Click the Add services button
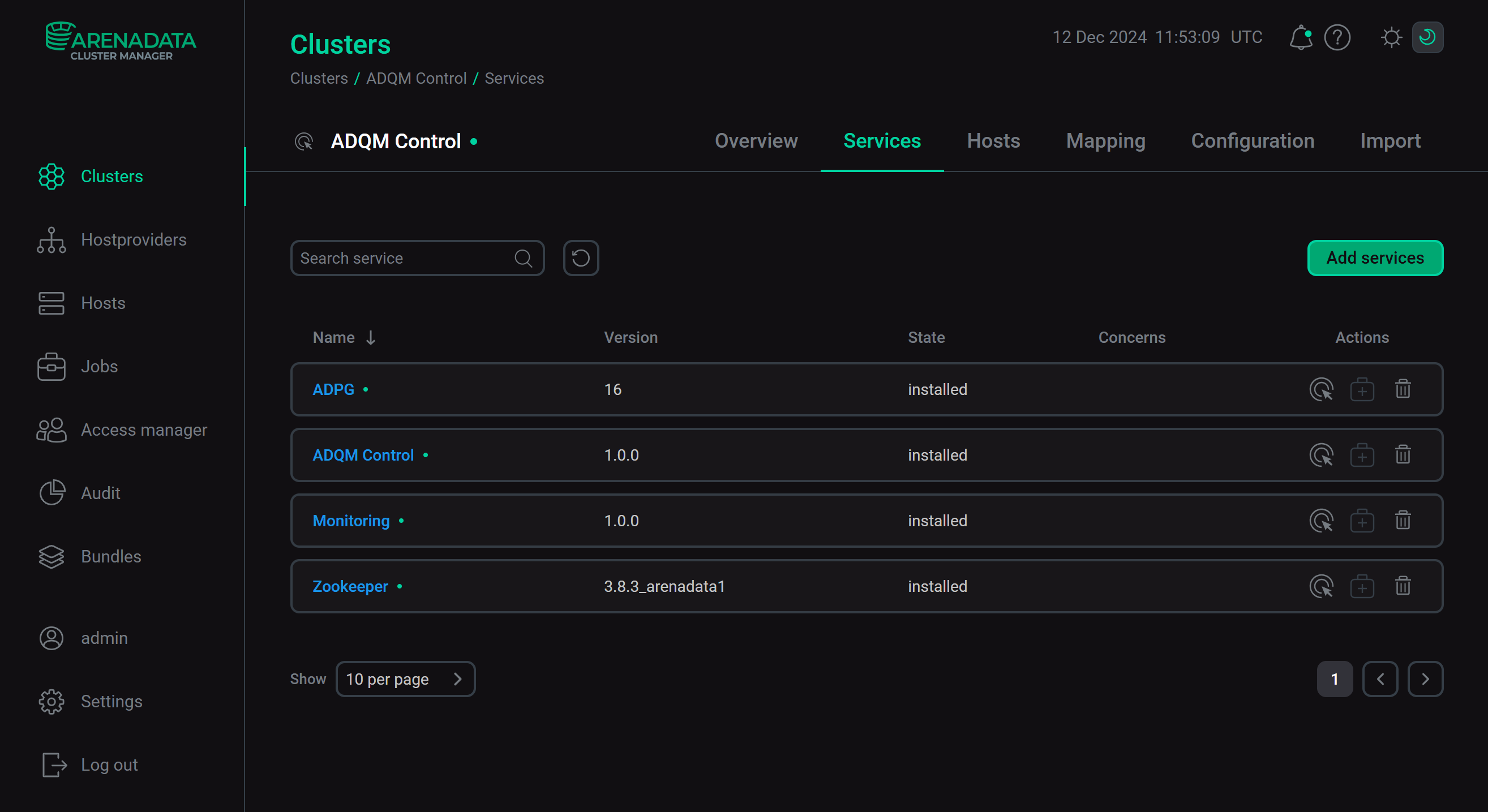The image size is (1488, 812). tap(1375, 257)
